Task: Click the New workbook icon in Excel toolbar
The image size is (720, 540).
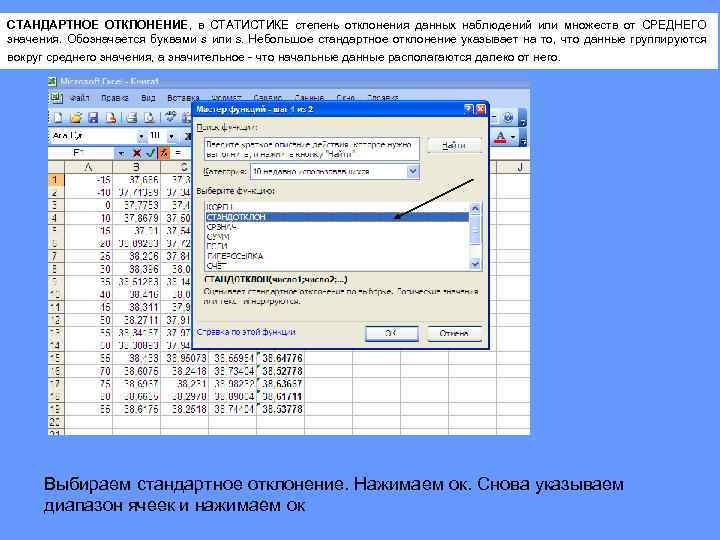Action: click(58, 118)
